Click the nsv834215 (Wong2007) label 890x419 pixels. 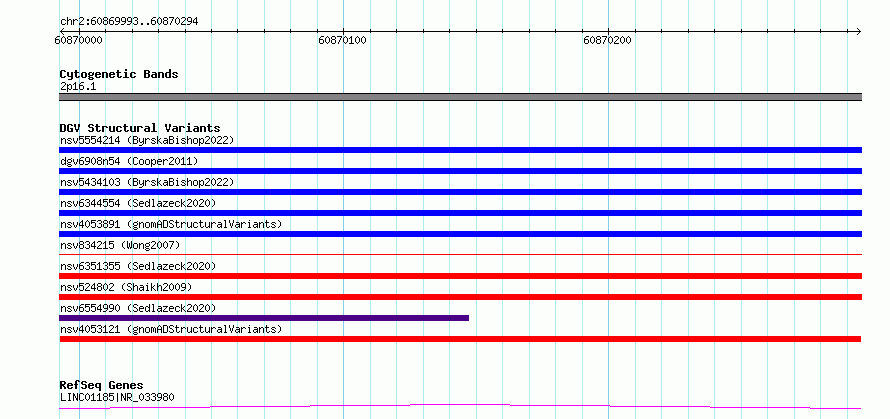[x=120, y=245]
